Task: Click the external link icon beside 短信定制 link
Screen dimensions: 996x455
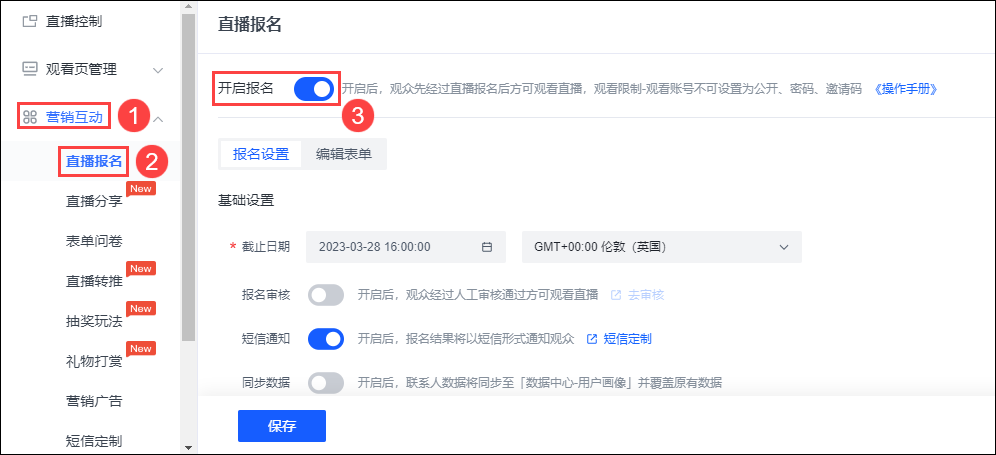Action: tap(592, 339)
